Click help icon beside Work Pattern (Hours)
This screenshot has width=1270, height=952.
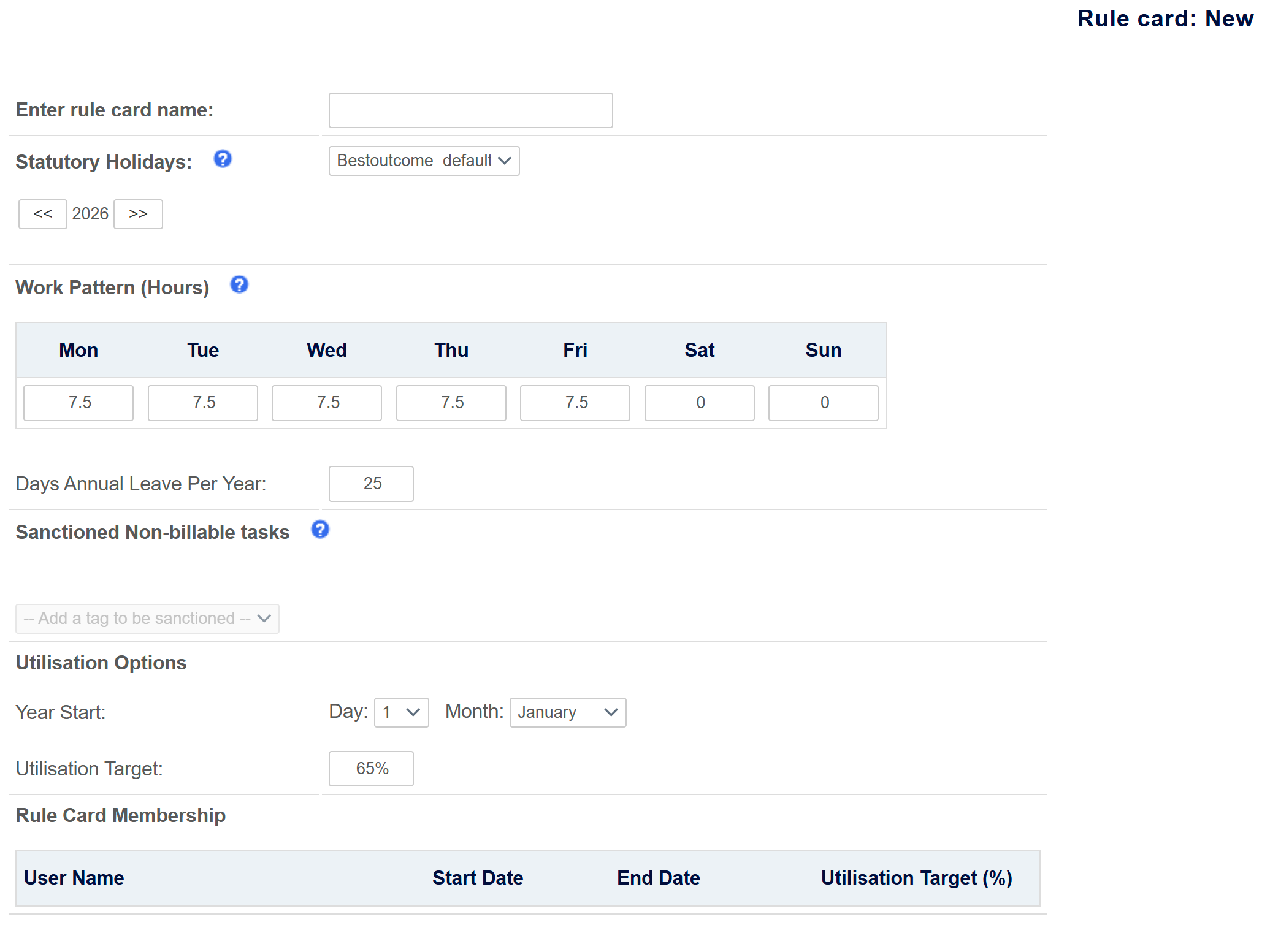(239, 284)
